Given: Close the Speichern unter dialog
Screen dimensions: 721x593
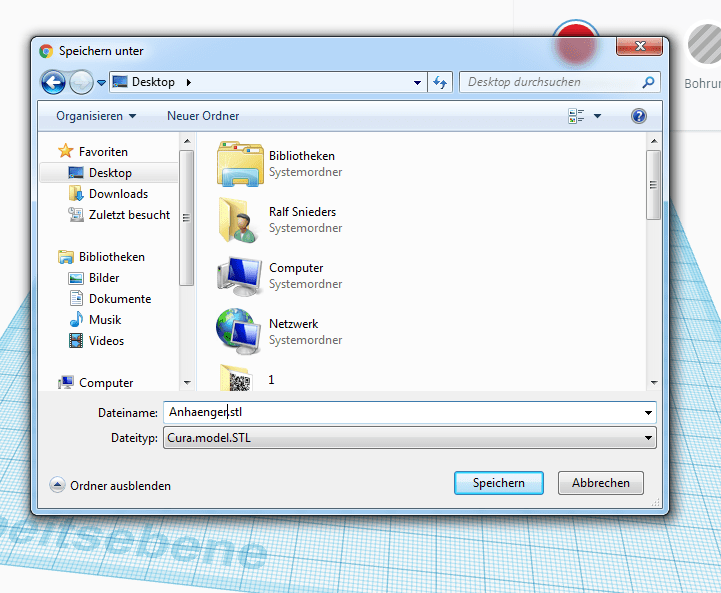Looking at the screenshot, I should (x=639, y=46).
